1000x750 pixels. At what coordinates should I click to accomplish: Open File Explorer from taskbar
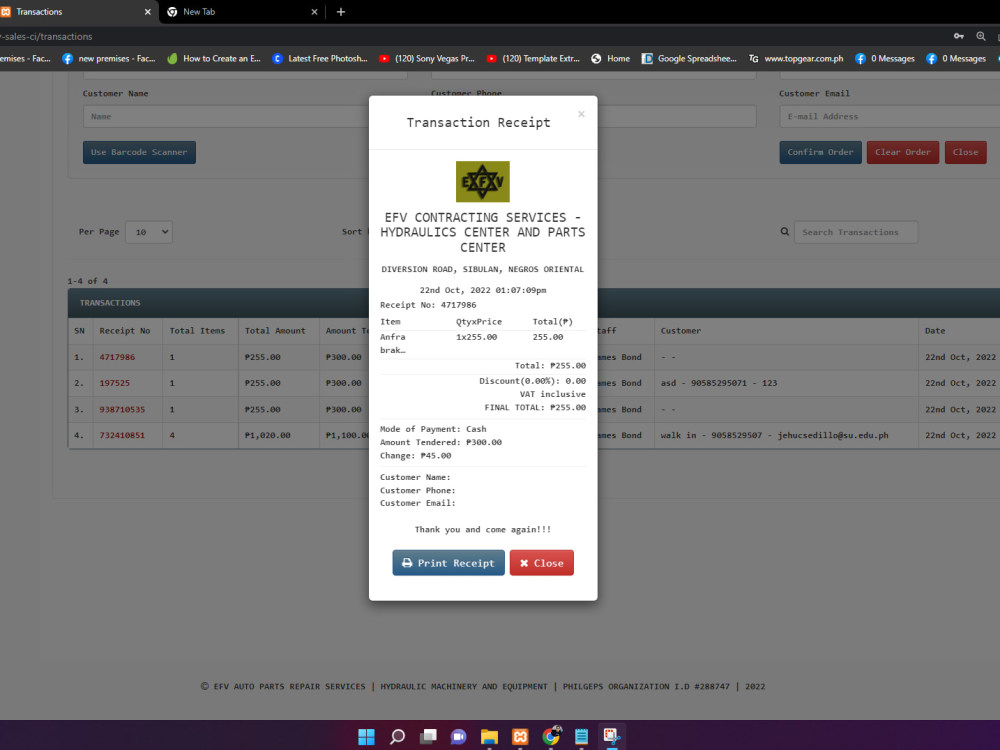pyautogui.click(x=489, y=737)
